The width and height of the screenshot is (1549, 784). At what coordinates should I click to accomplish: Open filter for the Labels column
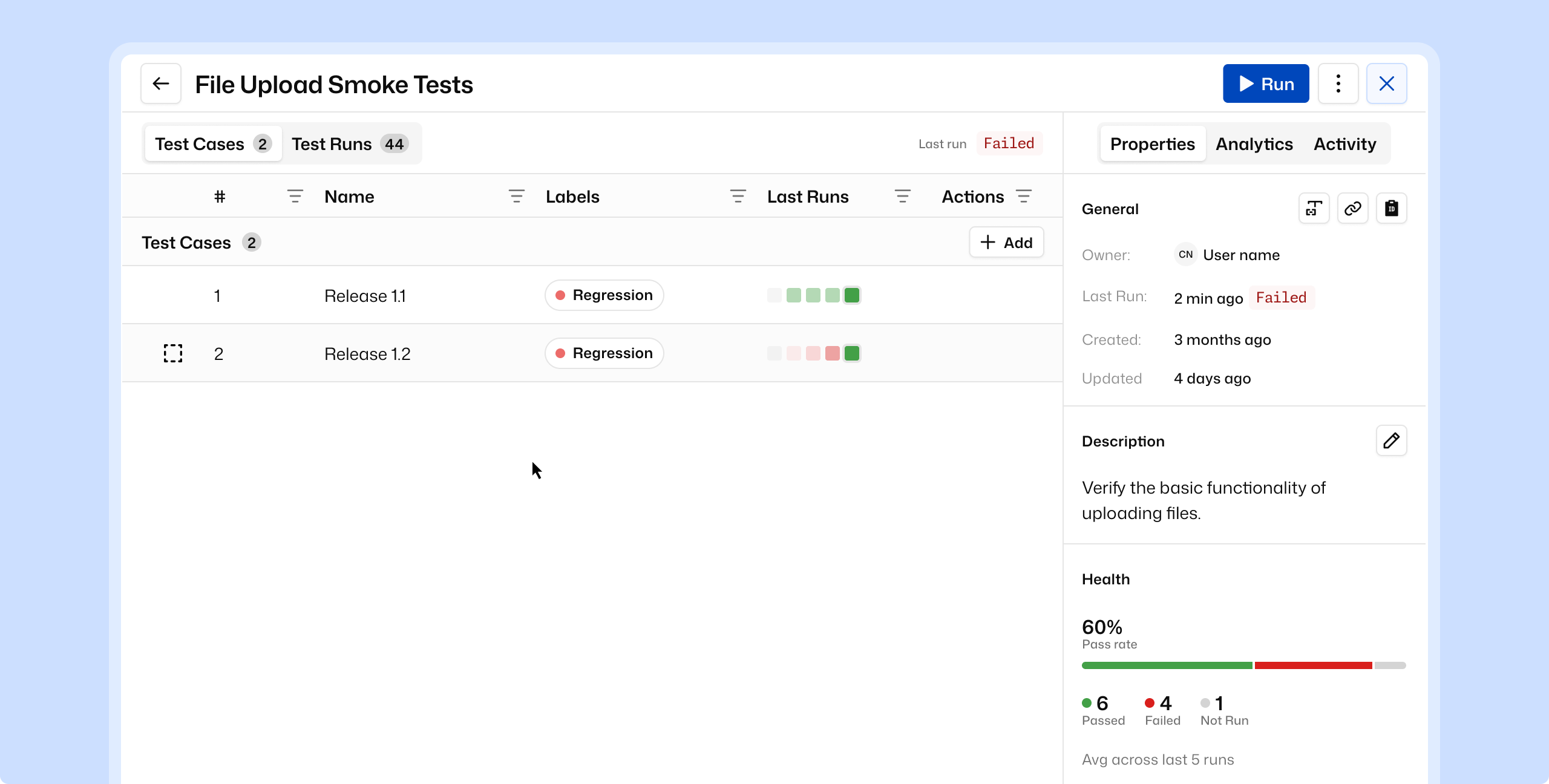(x=738, y=197)
